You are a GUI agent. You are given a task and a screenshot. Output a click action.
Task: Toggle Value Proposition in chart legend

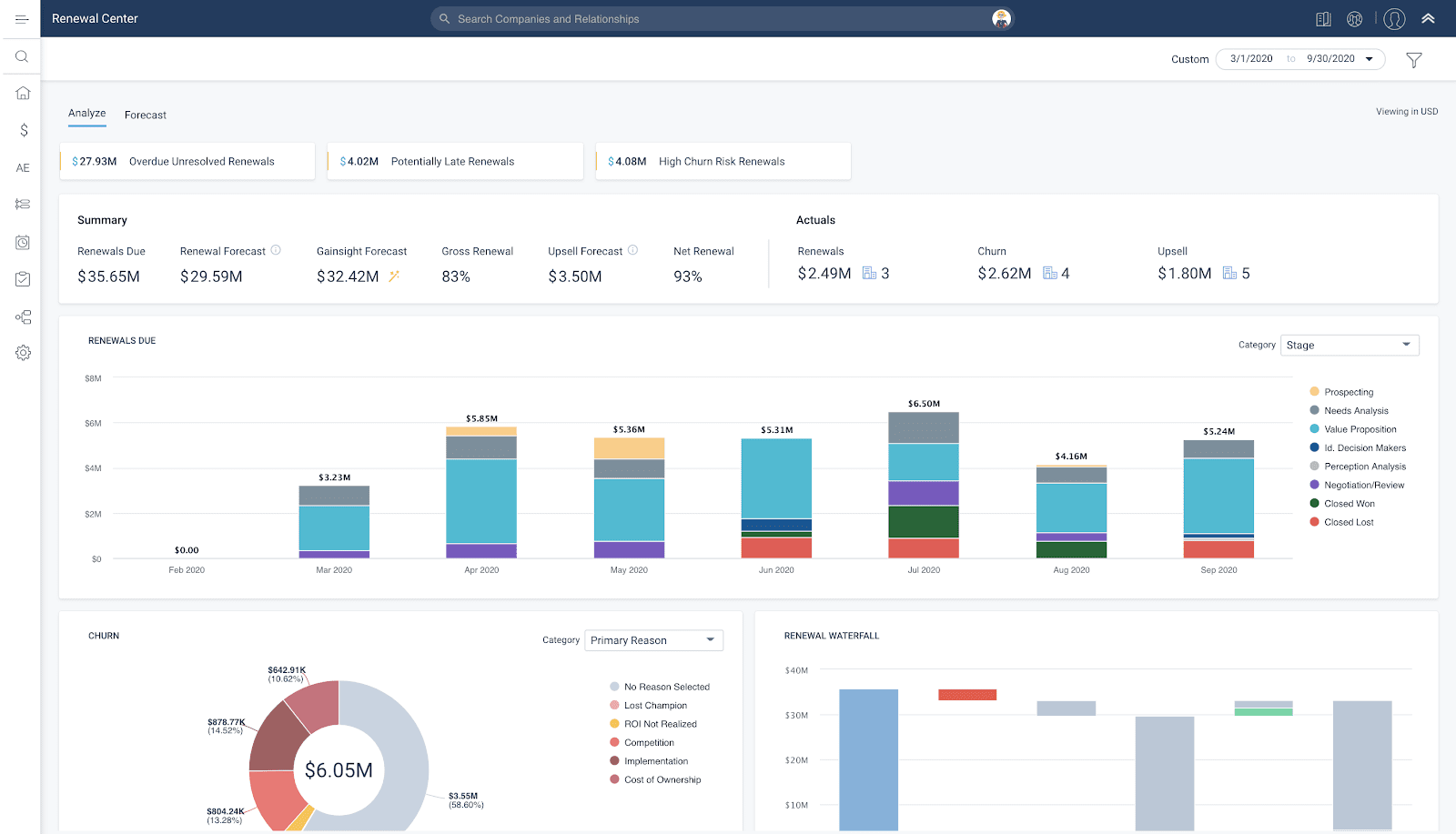(1360, 429)
